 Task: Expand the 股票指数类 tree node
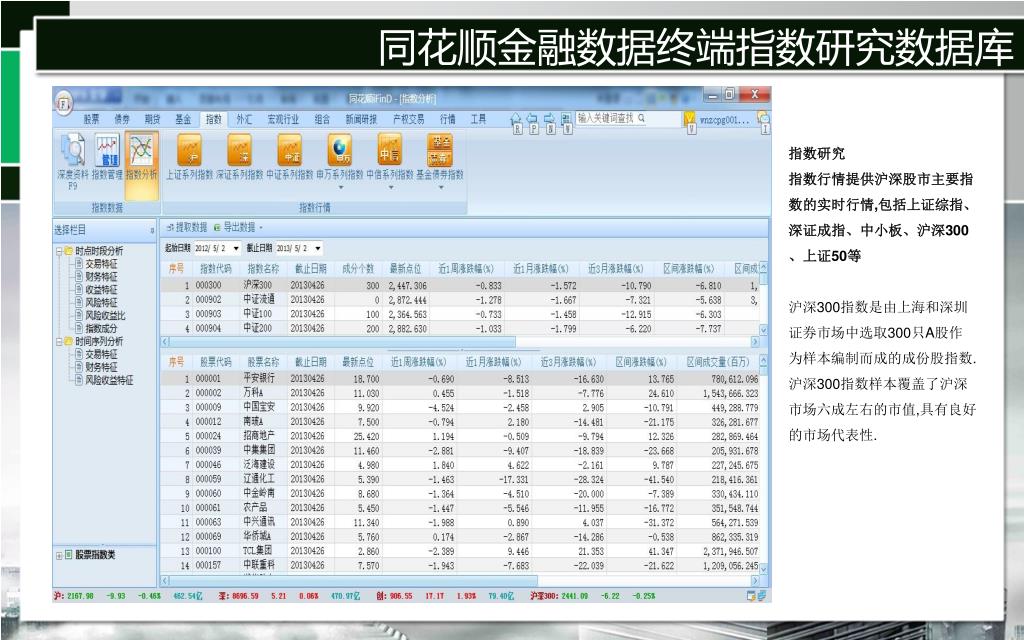(59, 556)
